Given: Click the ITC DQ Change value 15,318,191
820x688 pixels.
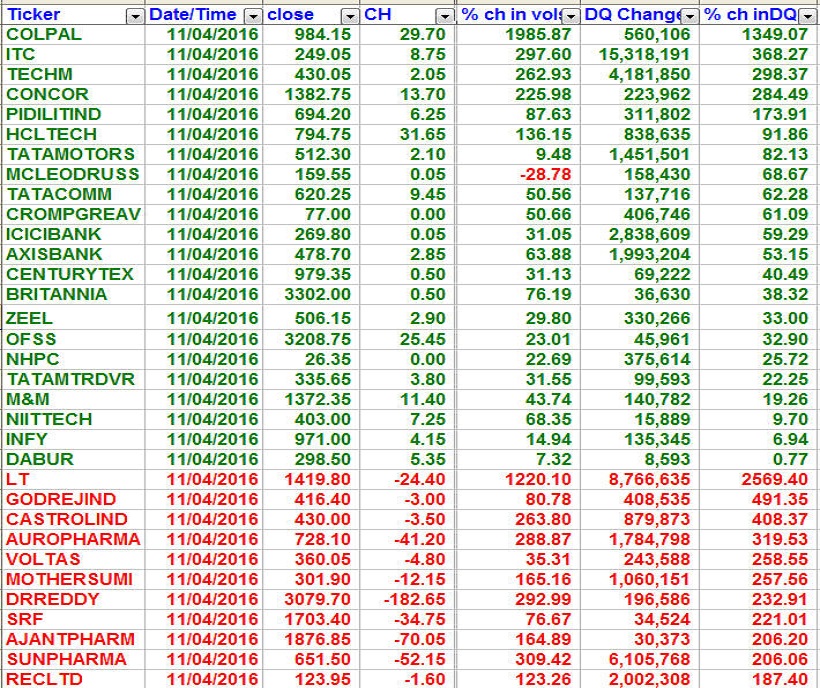Looking at the screenshot, I should point(642,54).
